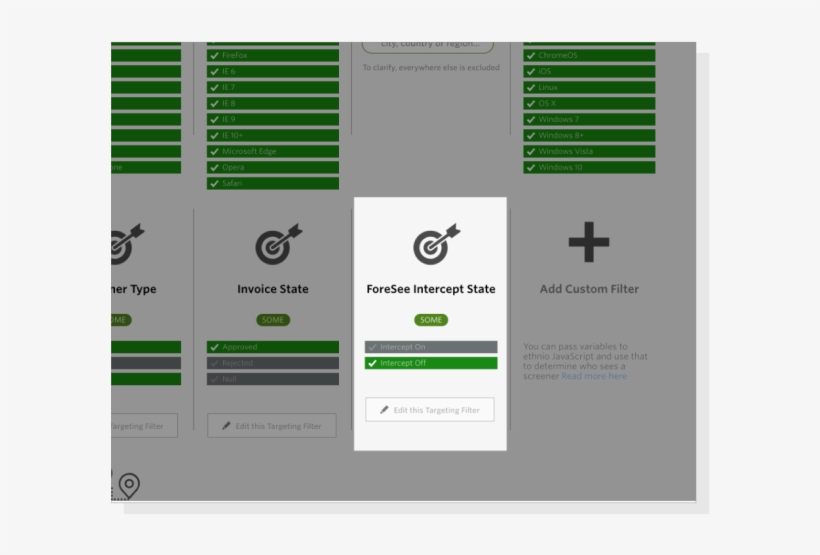The image size is (820, 555).
Task: Open the Read more here link
Action: click(594, 376)
